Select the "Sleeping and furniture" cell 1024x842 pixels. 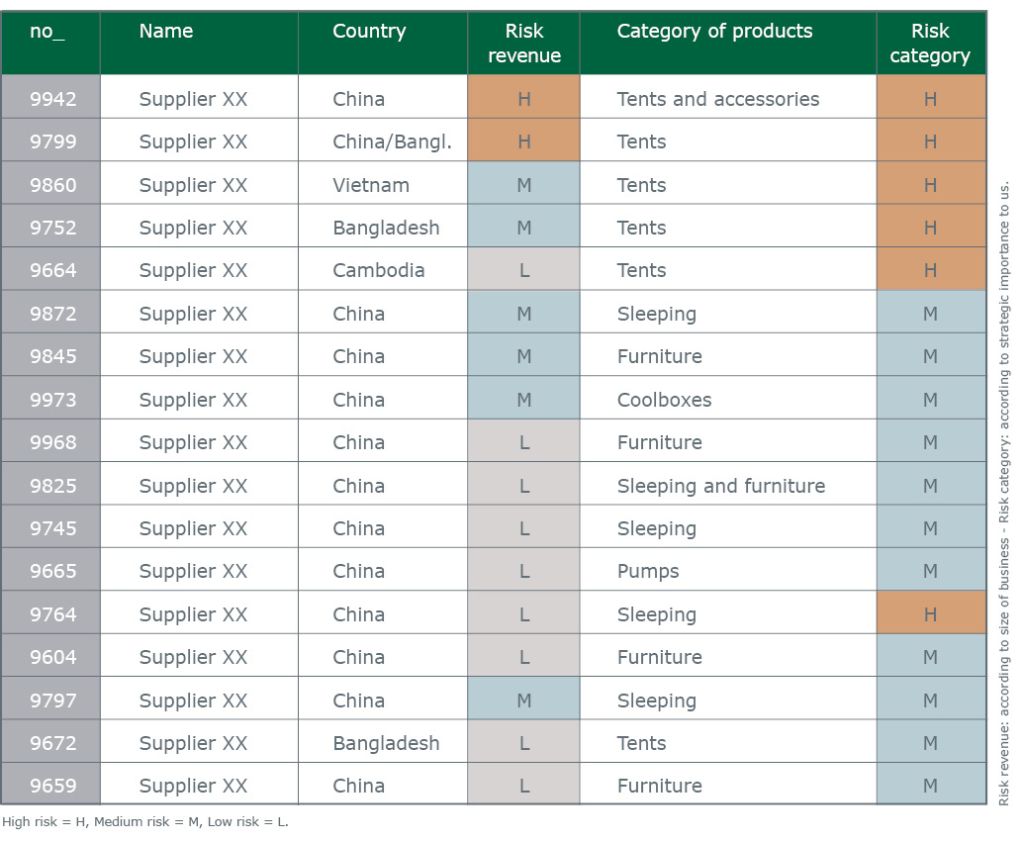720,486
